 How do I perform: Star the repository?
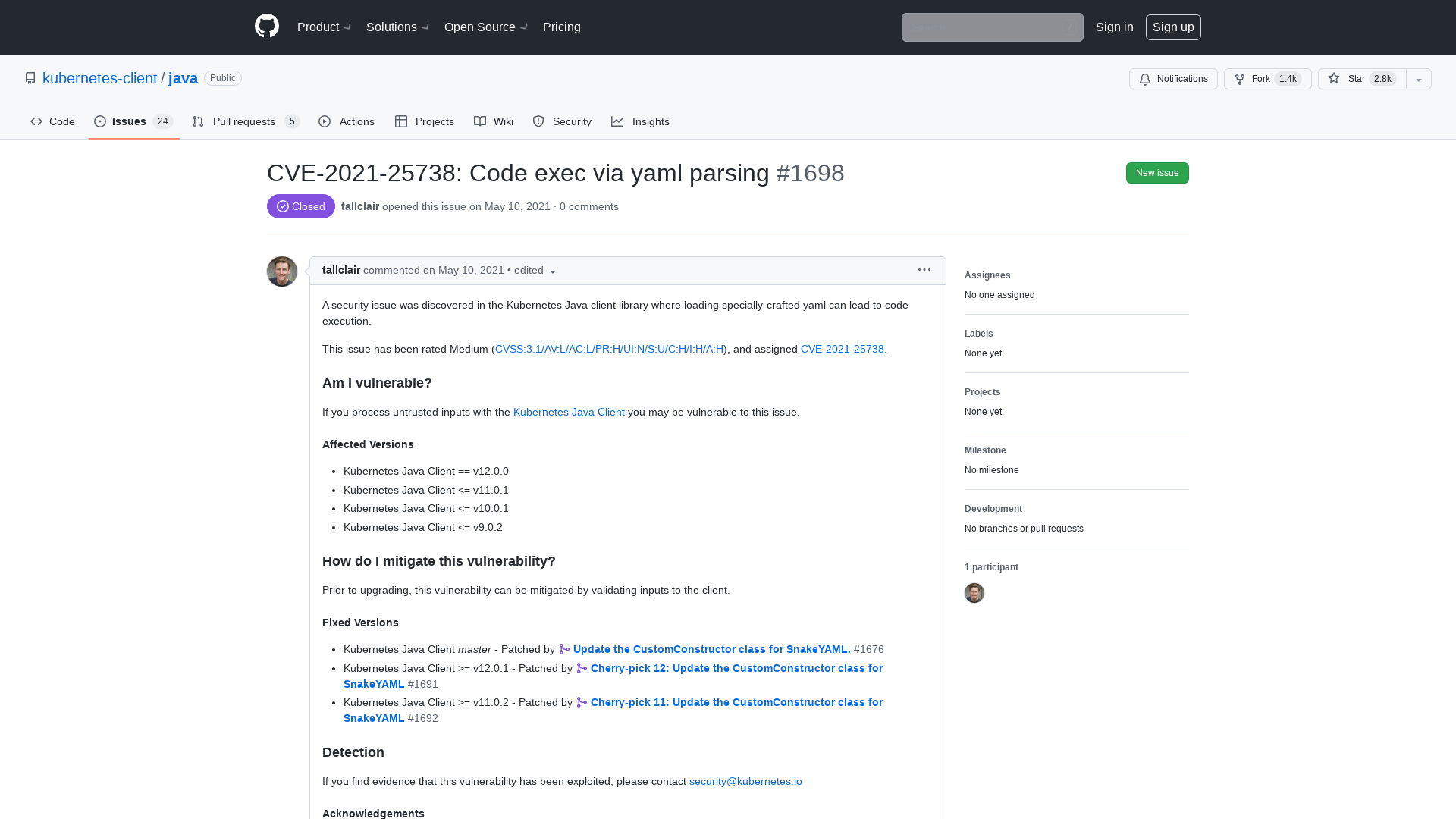[1362, 79]
